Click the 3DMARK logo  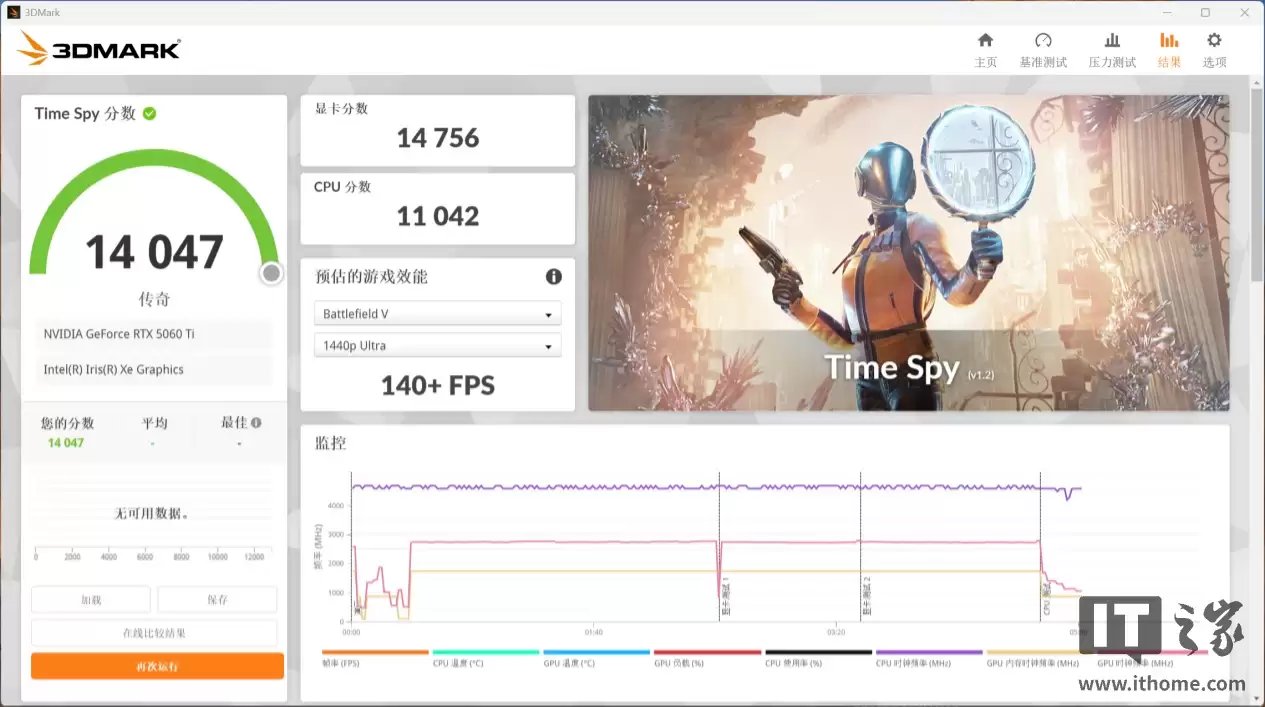pyautogui.click(x=98, y=47)
